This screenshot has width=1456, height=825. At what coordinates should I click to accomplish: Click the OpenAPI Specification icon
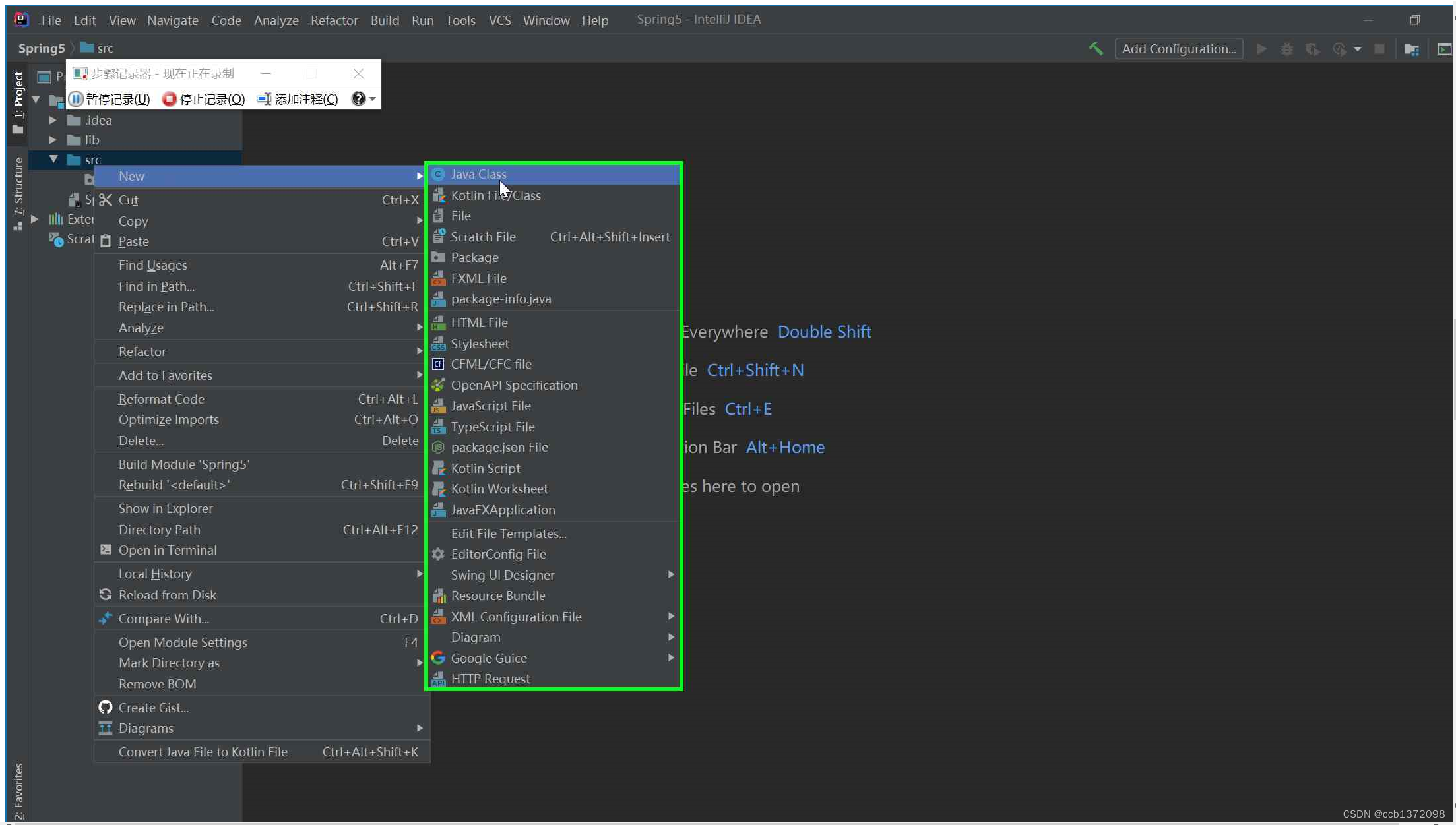(438, 385)
